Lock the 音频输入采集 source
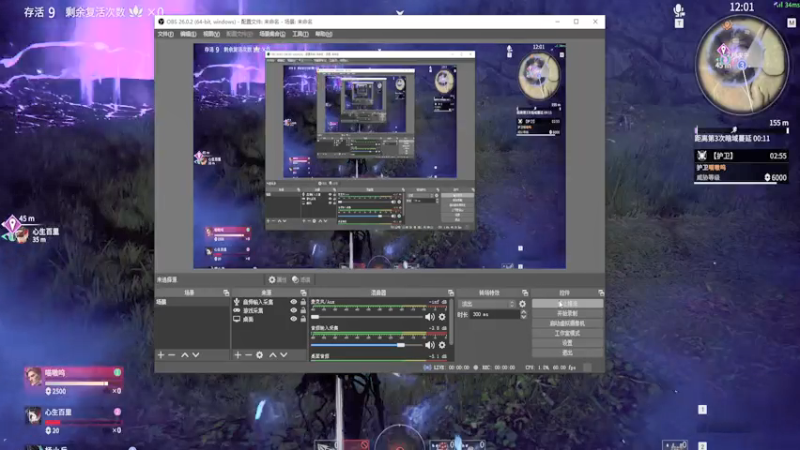The width and height of the screenshot is (800, 450). click(x=303, y=302)
